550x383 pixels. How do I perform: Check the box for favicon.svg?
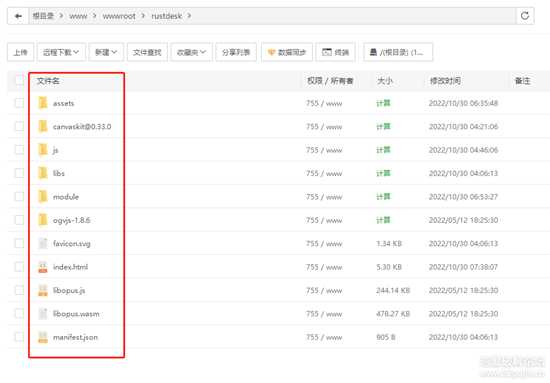(x=19, y=243)
